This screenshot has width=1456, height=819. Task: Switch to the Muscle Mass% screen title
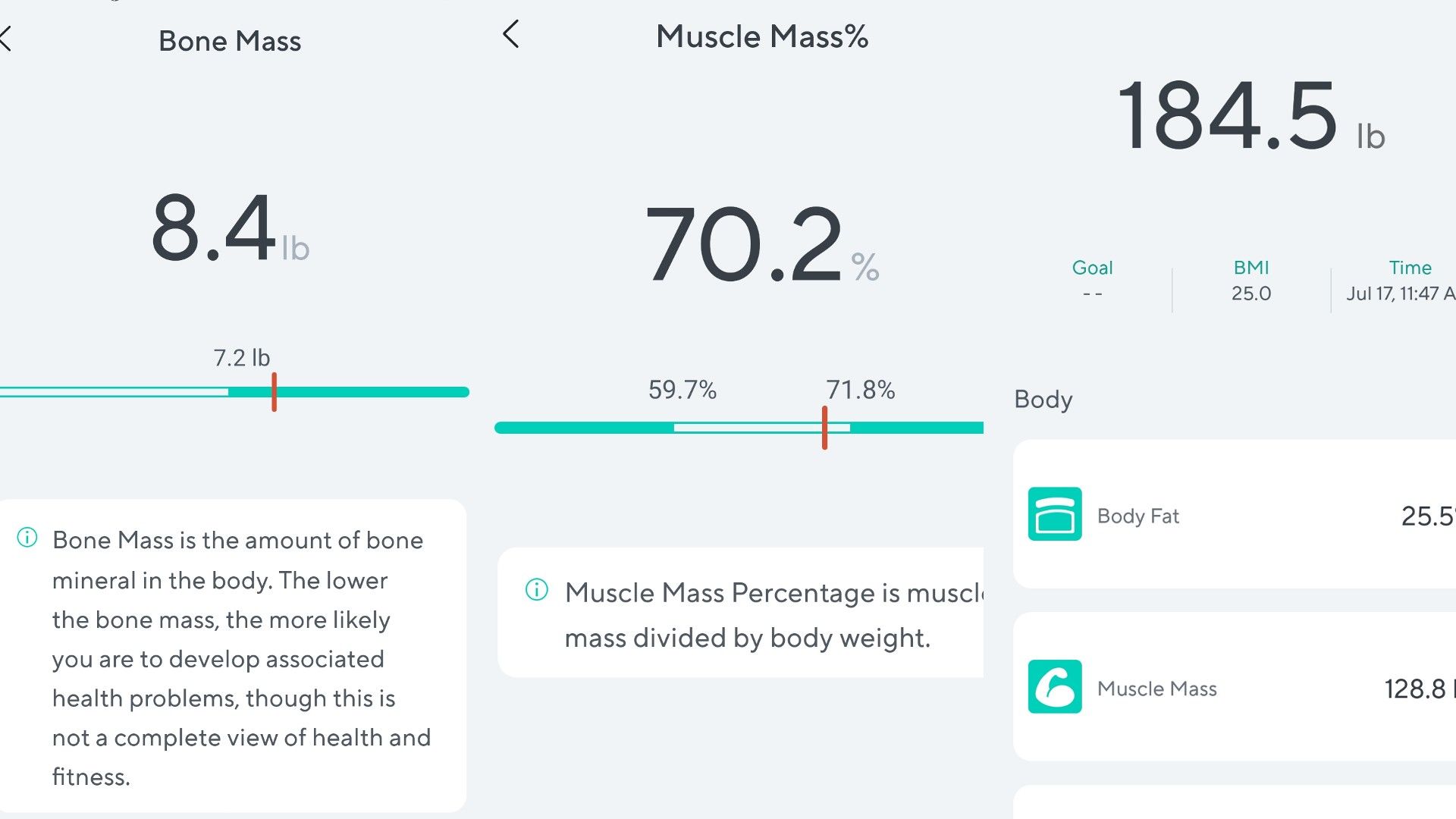(763, 36)
